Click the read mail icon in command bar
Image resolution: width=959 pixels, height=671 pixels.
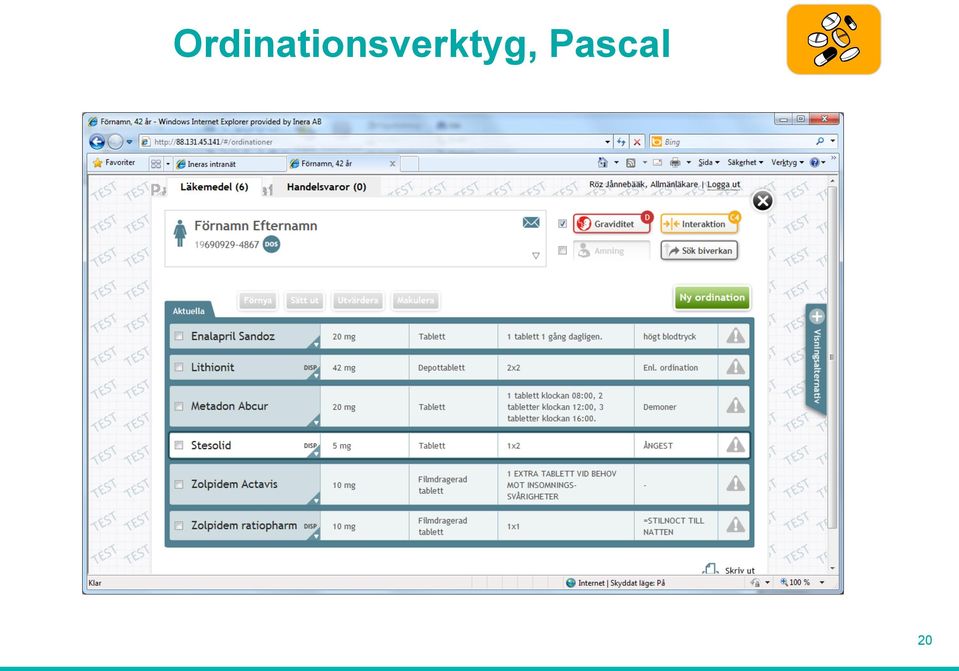657,163
